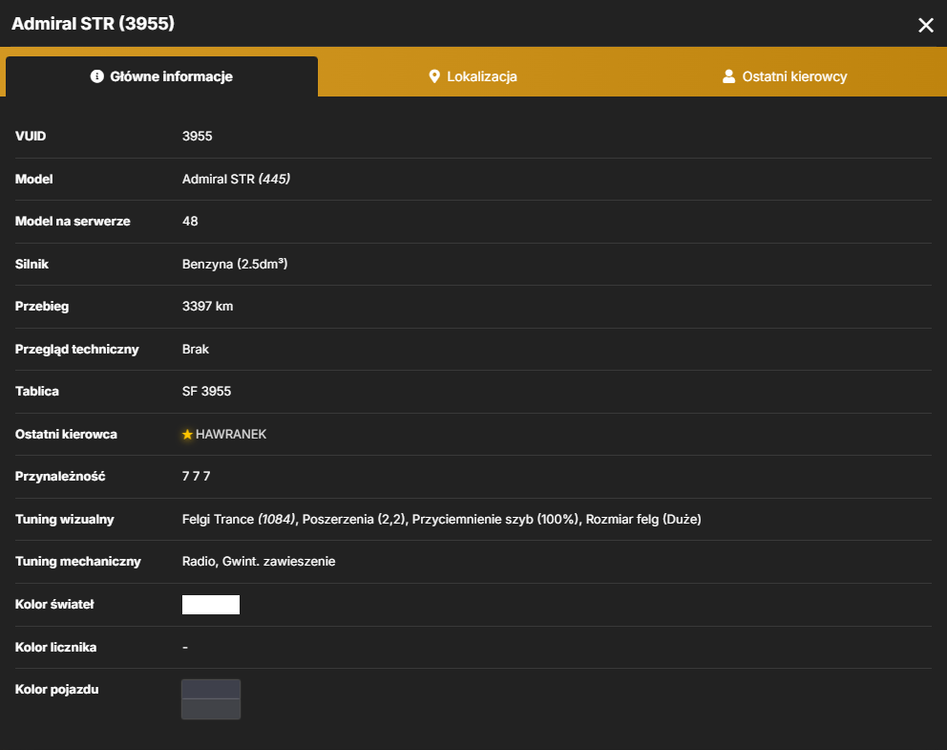Click the gold star beside HAWRANEK

(x=187, y=435)
